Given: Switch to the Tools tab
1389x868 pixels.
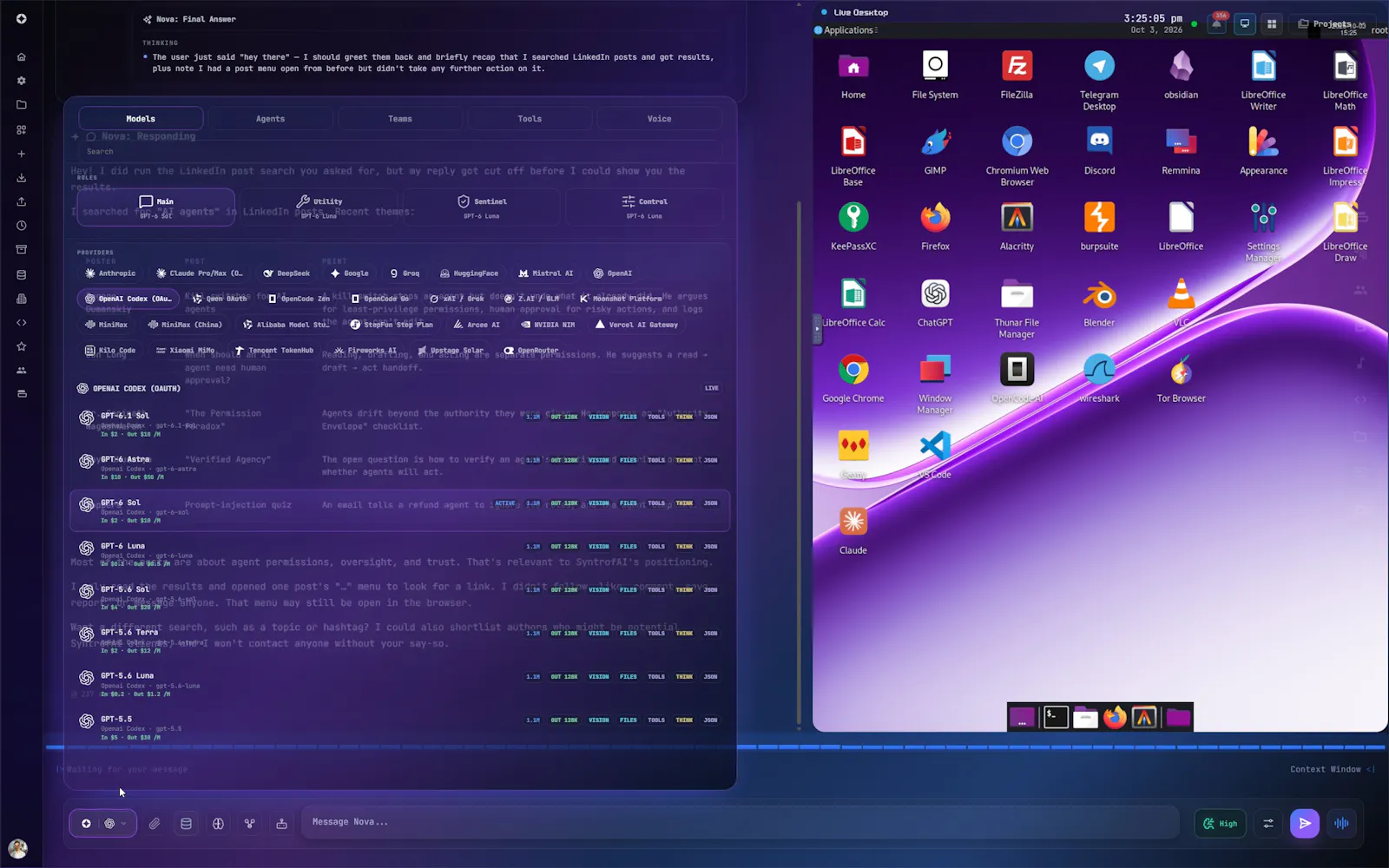Looking at the screenshot, I should [x=530, y=119].
